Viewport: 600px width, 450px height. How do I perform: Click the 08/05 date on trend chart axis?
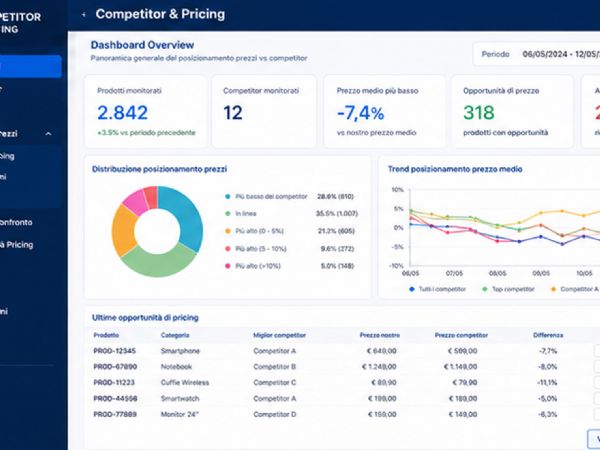click(497, 274)
